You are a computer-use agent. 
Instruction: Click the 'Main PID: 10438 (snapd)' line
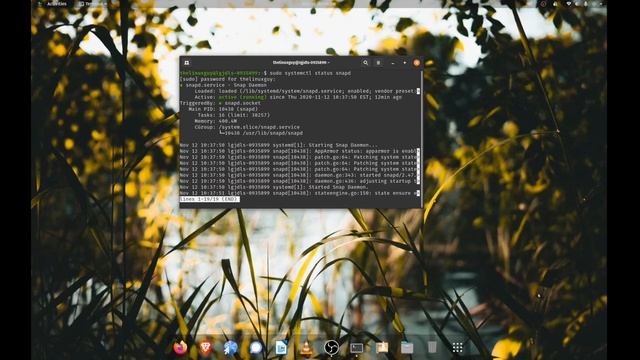tap(223, 109)
